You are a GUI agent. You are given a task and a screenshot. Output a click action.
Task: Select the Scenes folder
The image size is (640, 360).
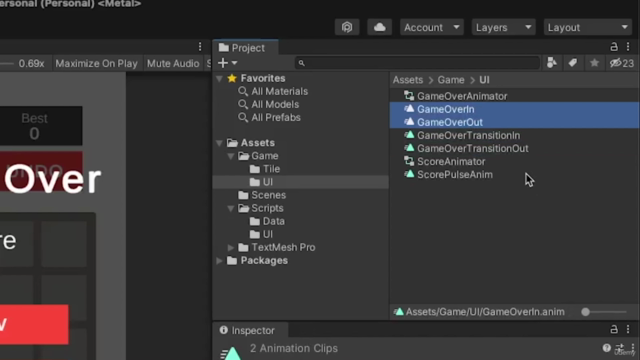[268, 195]
